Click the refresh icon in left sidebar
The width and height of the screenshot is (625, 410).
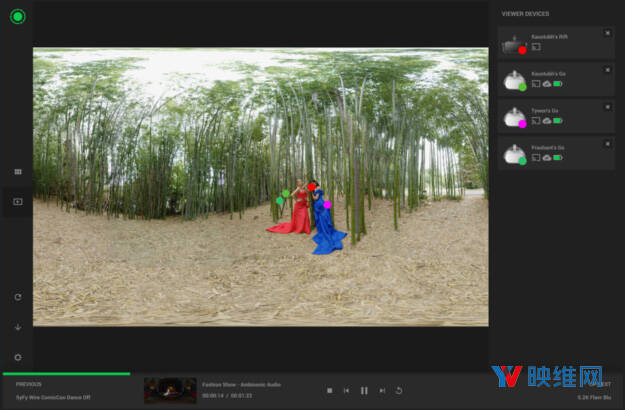coord(17,297)
